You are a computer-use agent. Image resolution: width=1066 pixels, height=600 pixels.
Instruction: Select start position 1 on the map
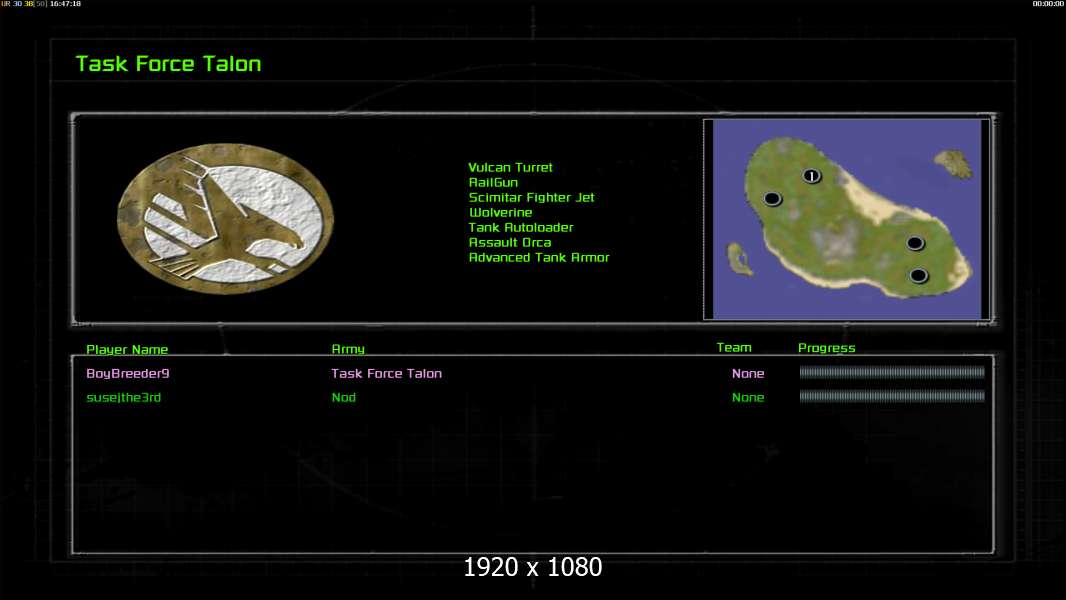[811, 176]
